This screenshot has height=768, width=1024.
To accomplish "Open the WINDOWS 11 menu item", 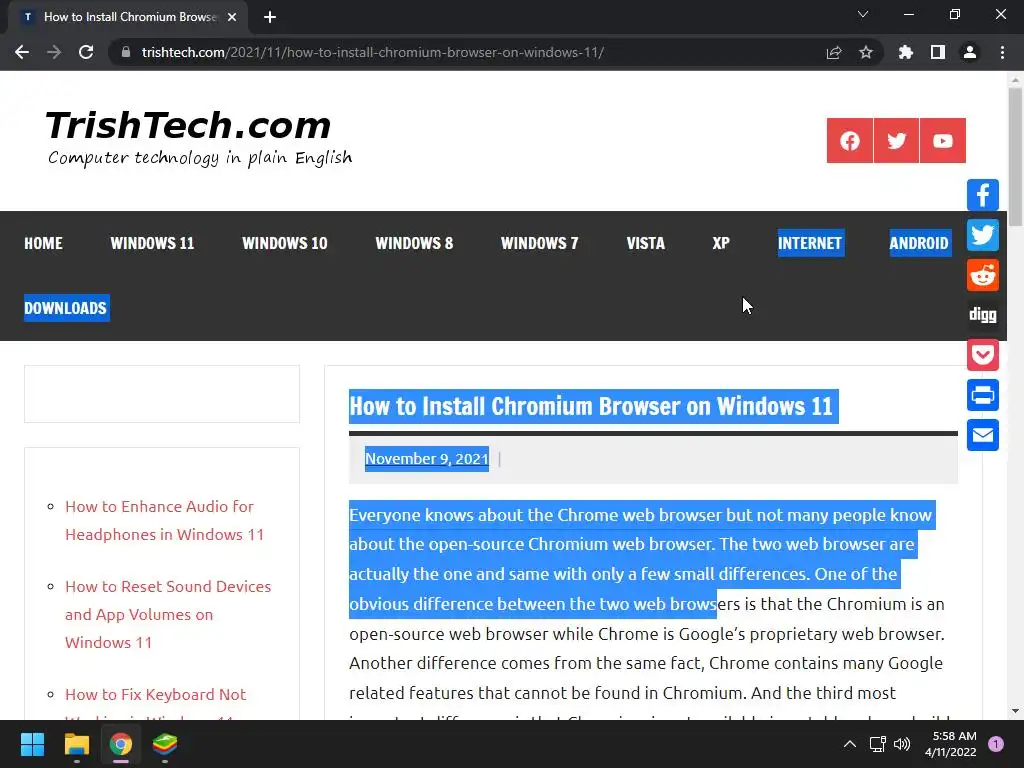I will coord(152,244).
